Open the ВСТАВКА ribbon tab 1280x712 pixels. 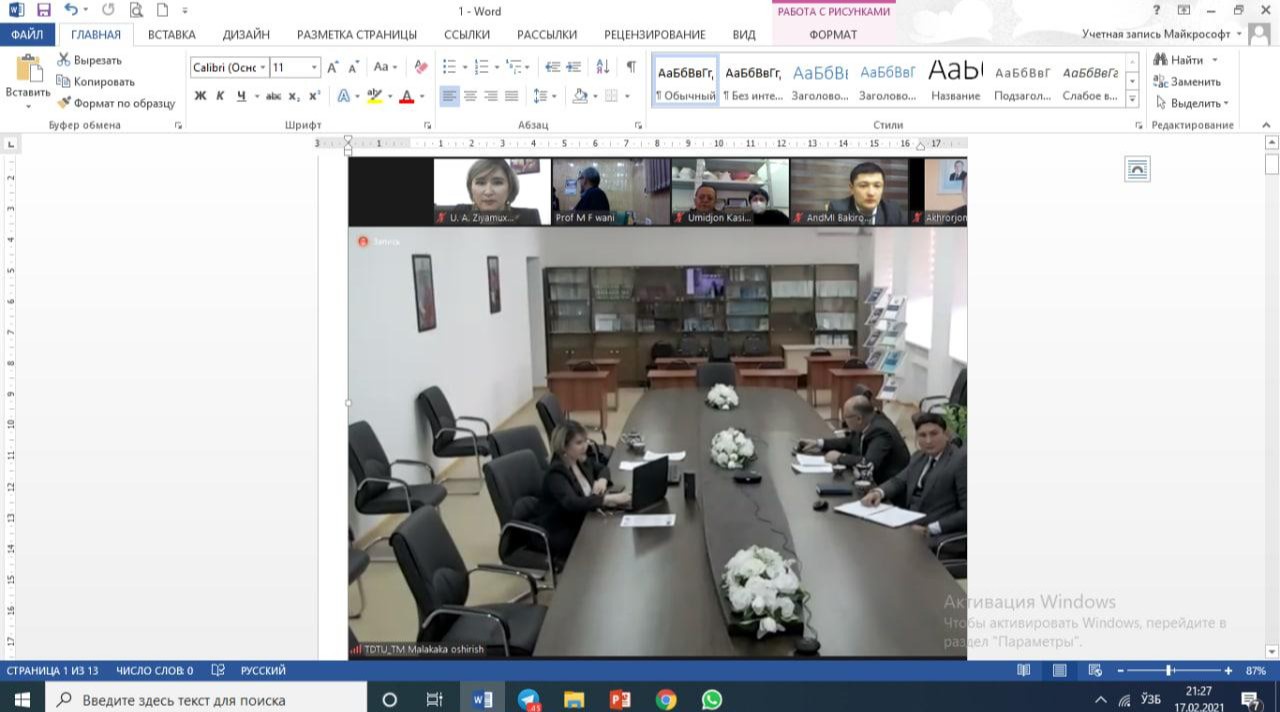click(x=171, y=34)
